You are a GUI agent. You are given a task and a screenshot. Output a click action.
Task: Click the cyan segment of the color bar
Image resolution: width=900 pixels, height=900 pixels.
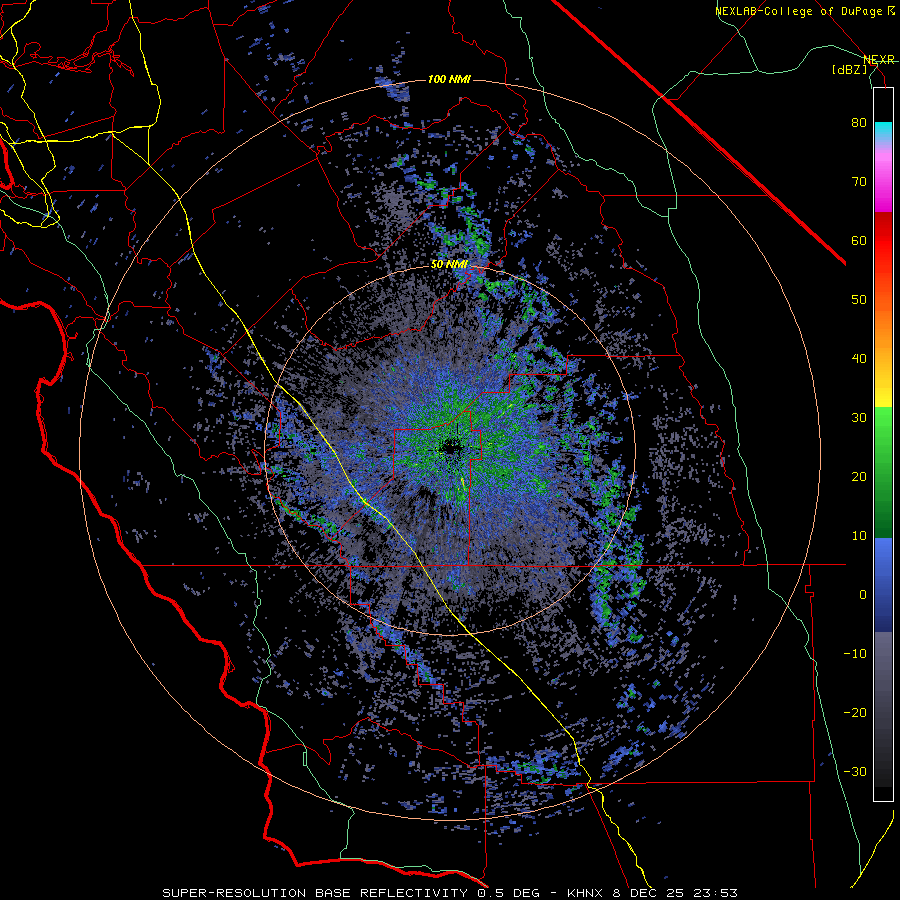coord(883,132)
